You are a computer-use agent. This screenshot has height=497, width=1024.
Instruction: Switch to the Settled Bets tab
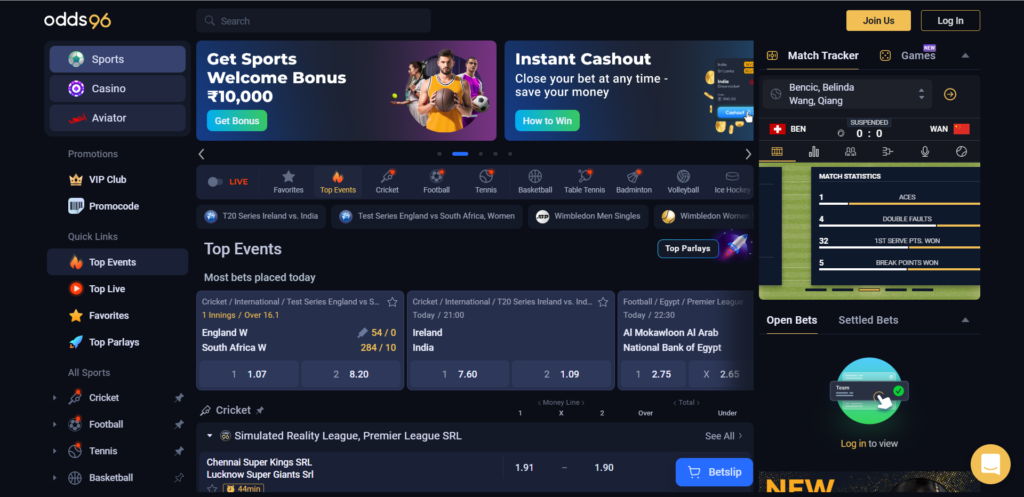pyautogui.click(x=868, y=320)
